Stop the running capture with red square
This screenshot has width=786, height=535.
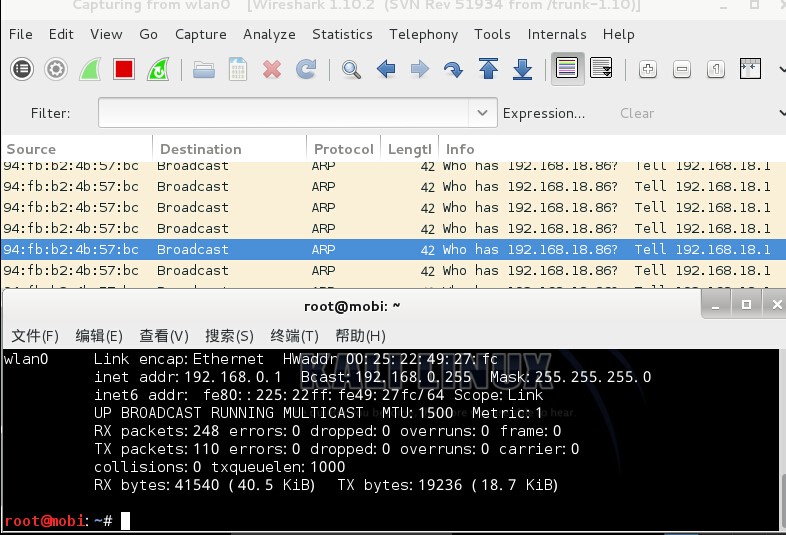(x=124, y=70)
